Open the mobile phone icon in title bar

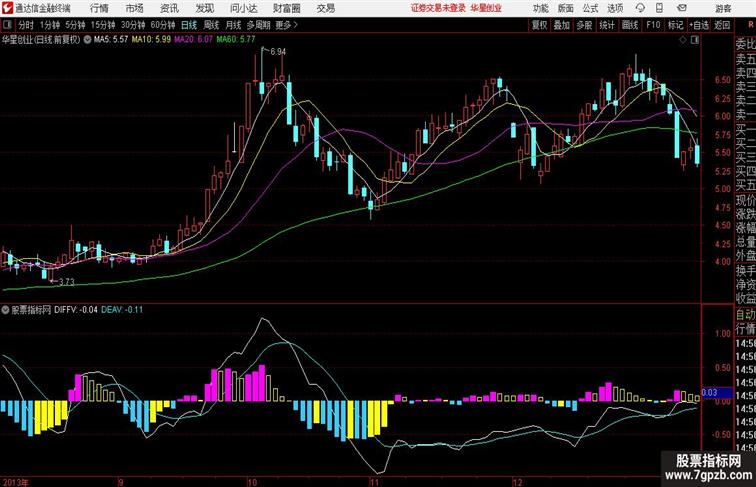(x=660, y=8)
